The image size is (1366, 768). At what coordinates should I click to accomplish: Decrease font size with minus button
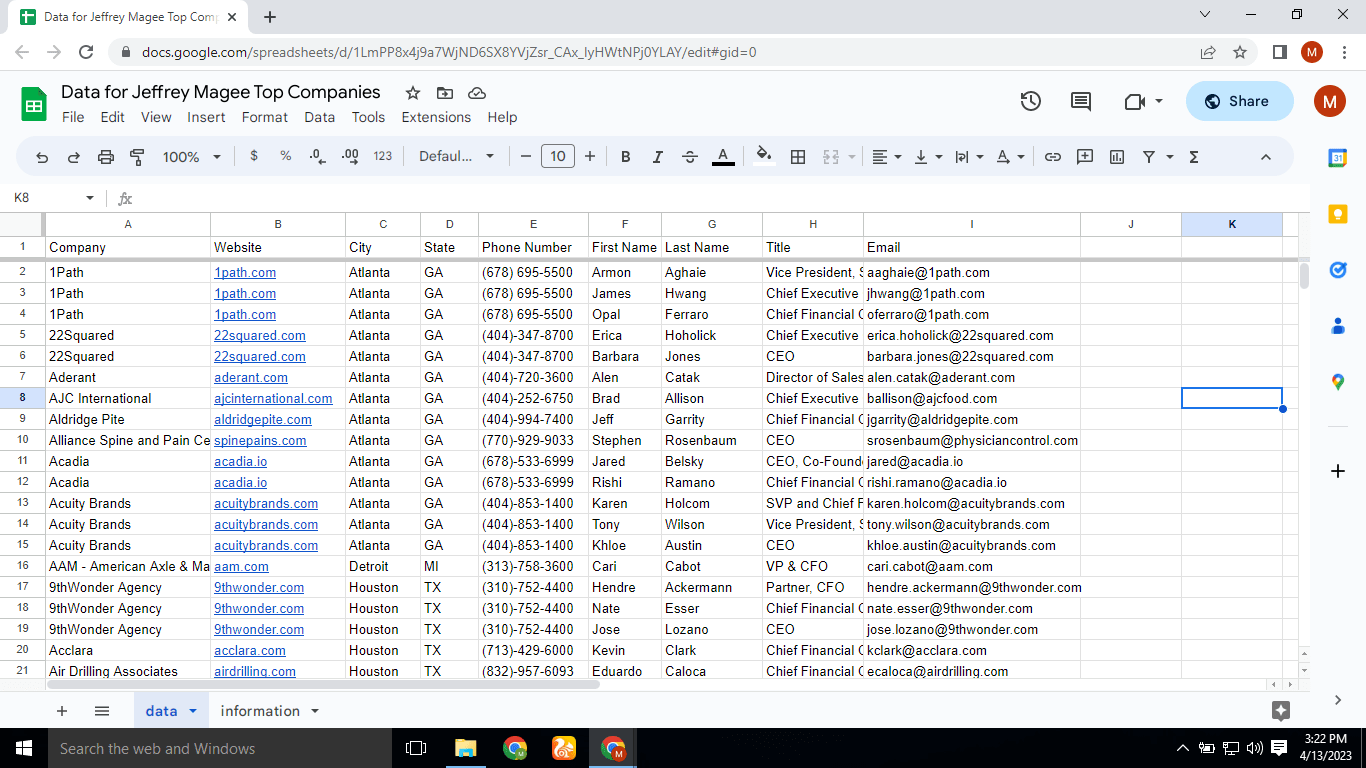(526, 156)
